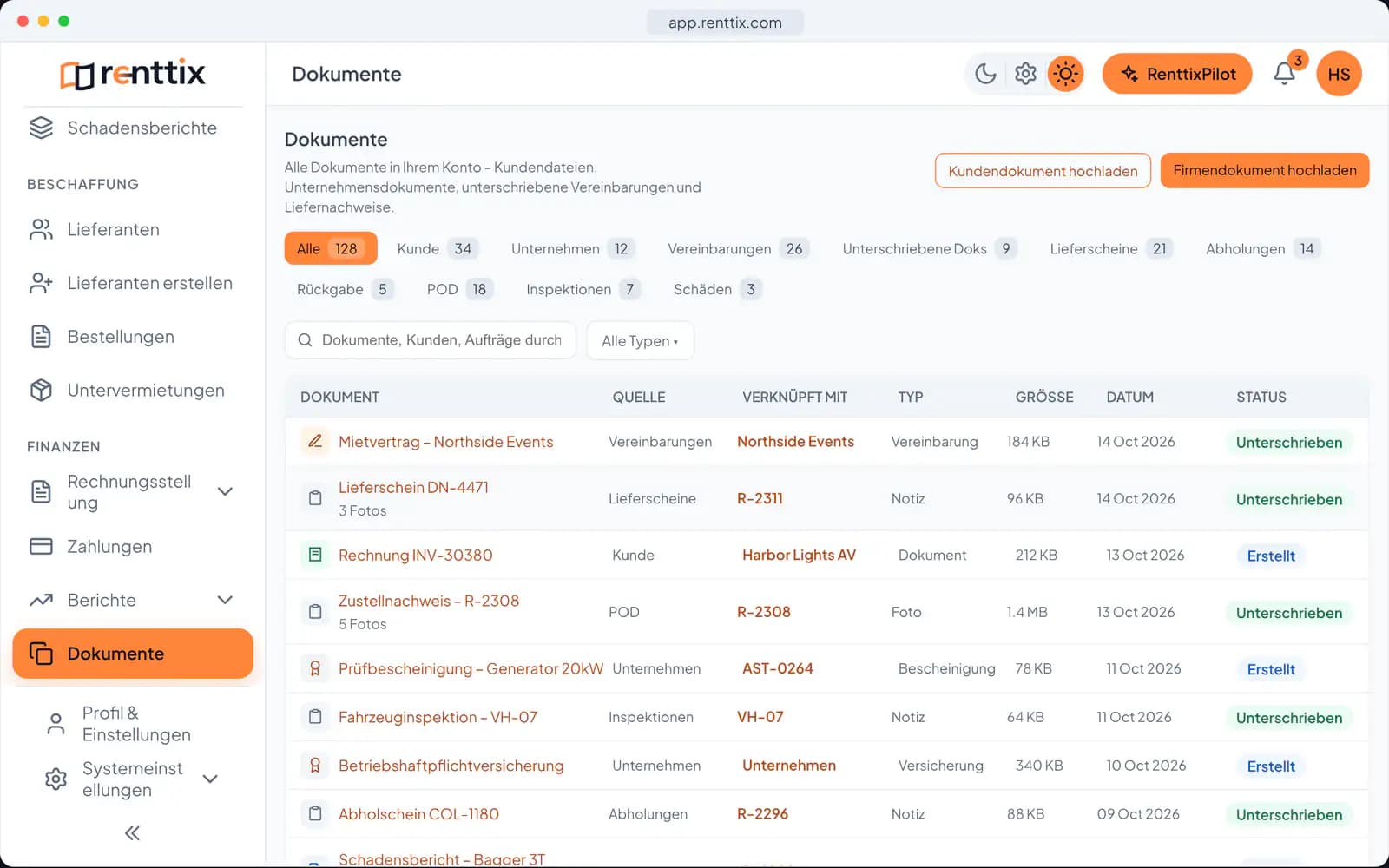Filter by Schäden tab

point(717,289)
